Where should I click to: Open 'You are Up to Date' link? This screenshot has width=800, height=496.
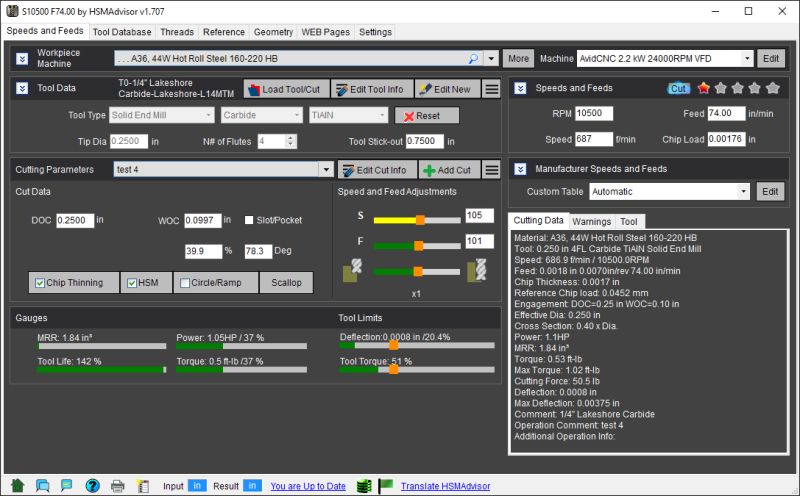pyautogui.click(x=308, y=486)
